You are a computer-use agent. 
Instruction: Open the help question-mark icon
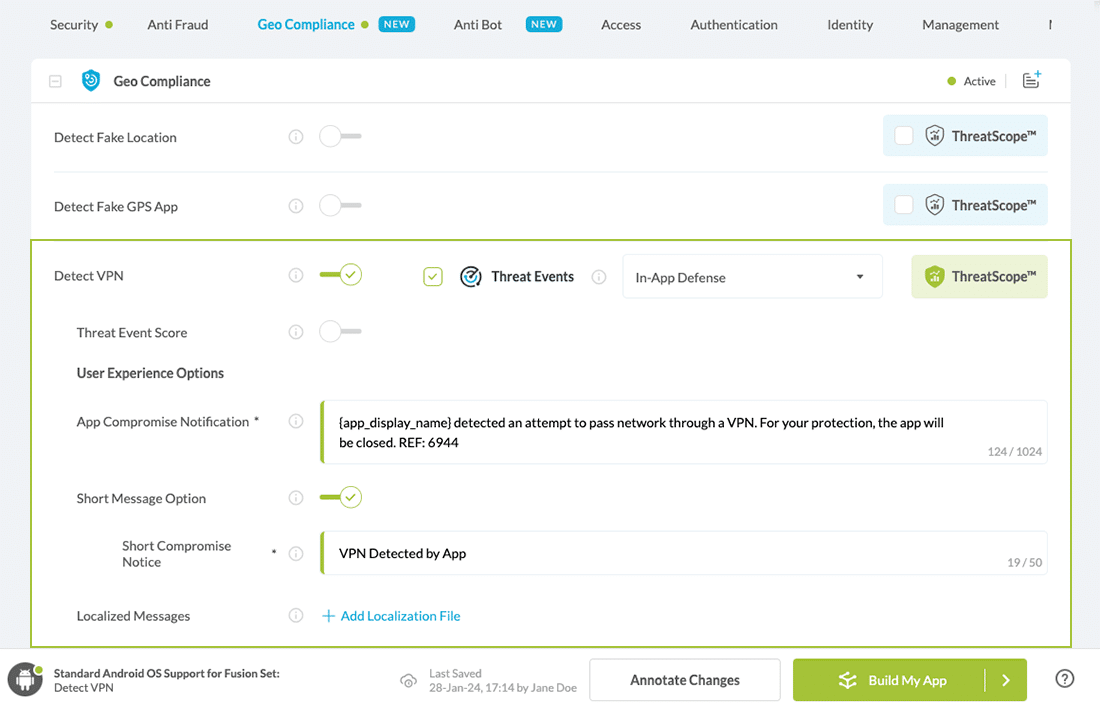pos(1064,678)
